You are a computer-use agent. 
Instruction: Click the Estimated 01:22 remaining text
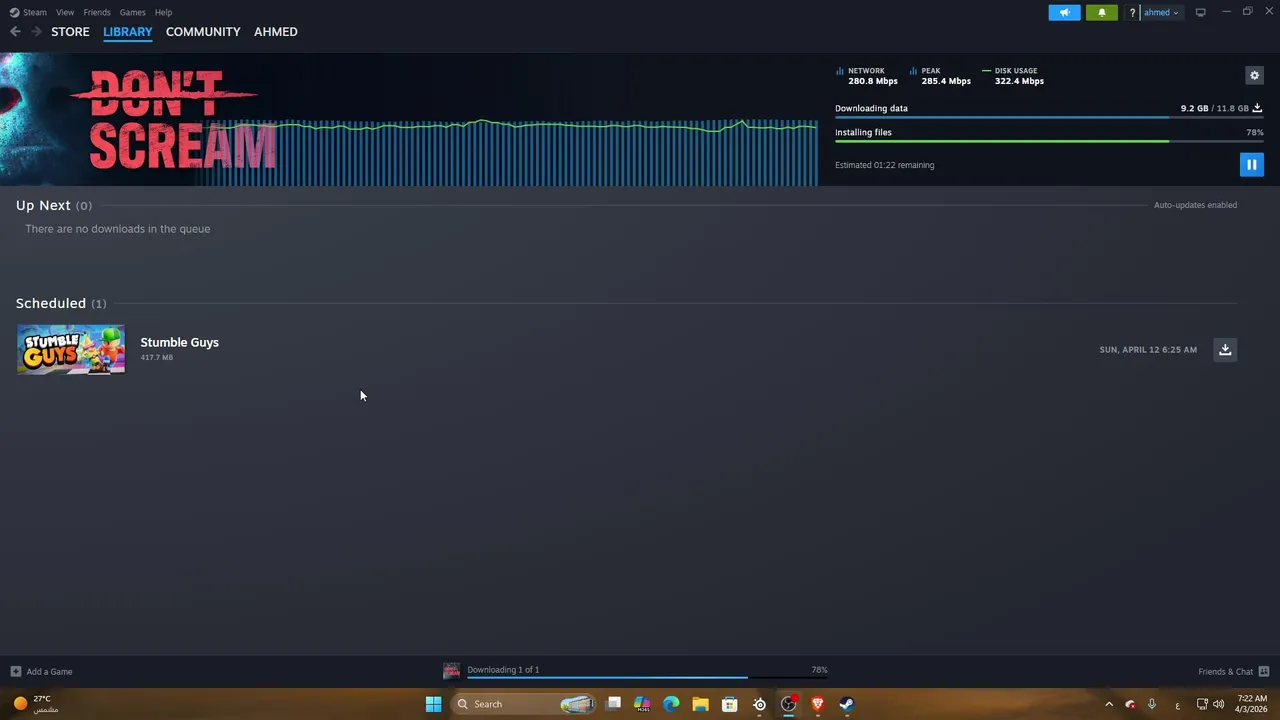pyautogui.click(x=885, y=165)
